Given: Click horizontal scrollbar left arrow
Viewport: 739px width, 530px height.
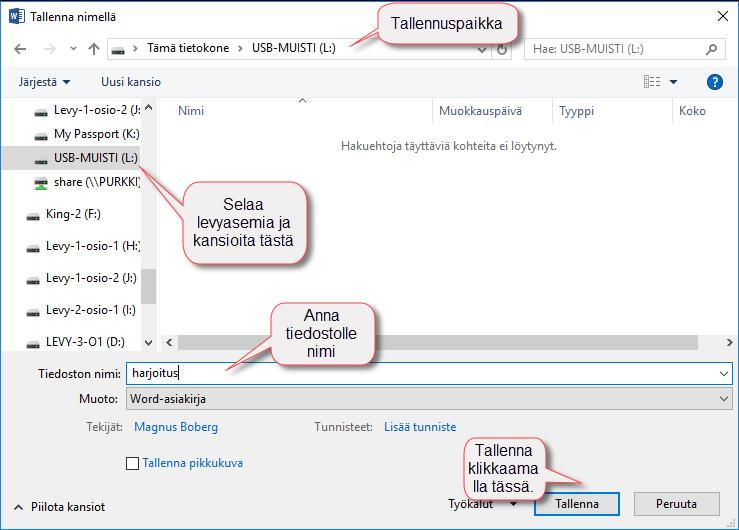Looking at the screenshot, I should pos(169,342).
